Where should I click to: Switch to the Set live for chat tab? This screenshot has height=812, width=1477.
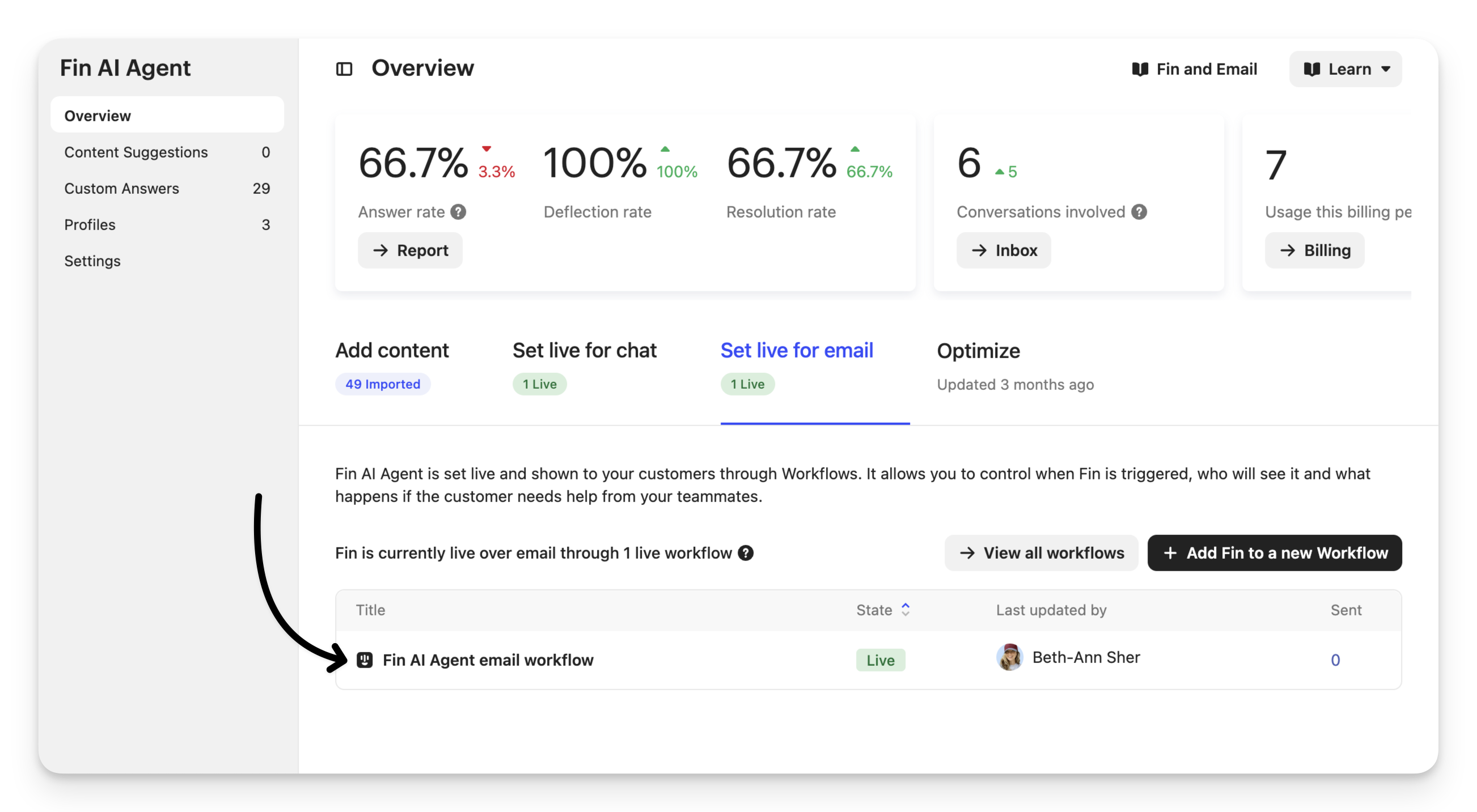(x=584, y=351)
